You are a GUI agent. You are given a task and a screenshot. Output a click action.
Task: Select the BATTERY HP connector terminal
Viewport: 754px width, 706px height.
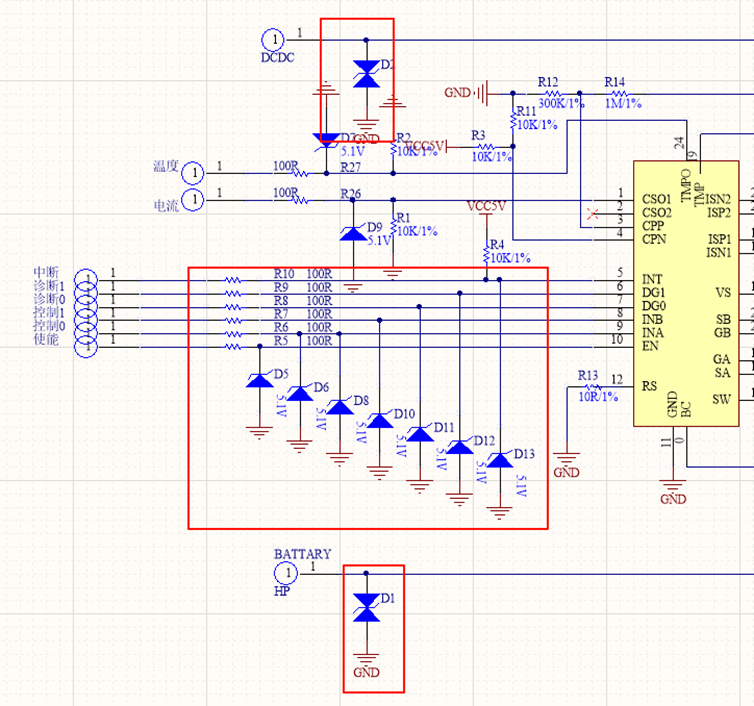[286, 573]
